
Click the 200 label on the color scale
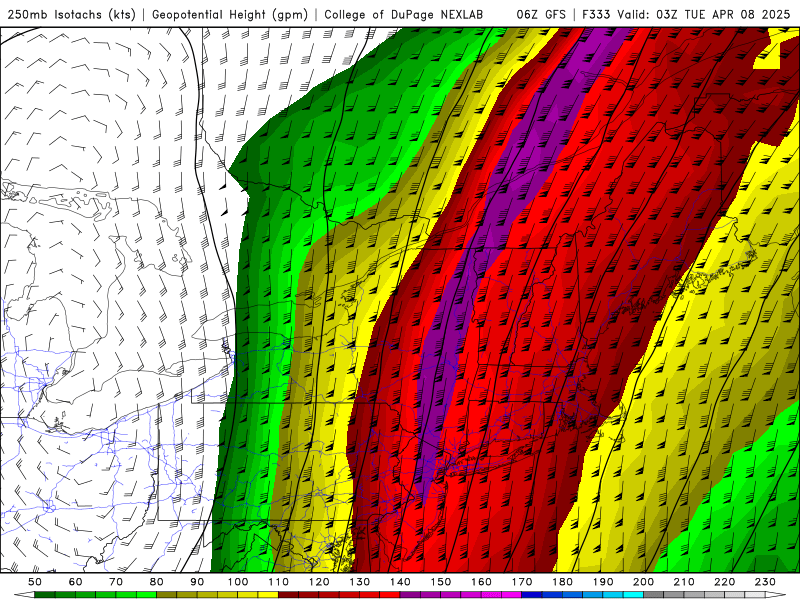point(643,582)
